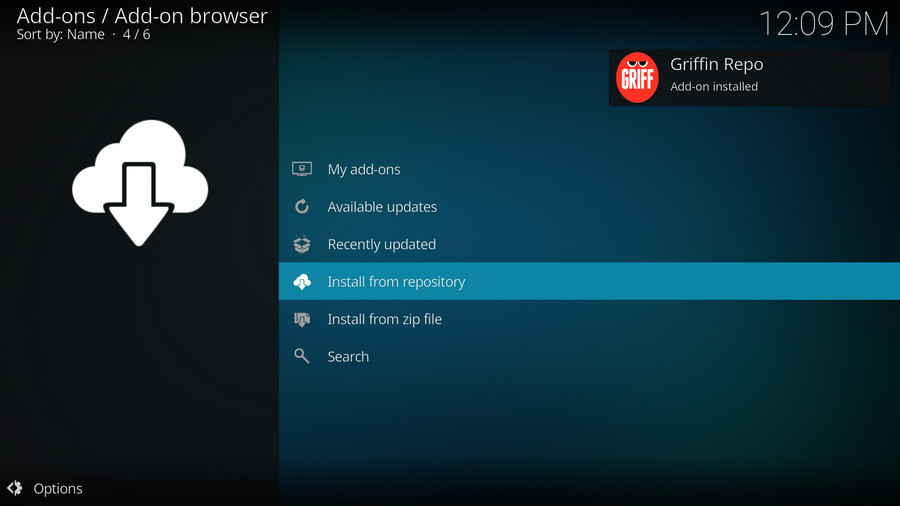Click the cloud icon beside Install from repository

(302, 282)
